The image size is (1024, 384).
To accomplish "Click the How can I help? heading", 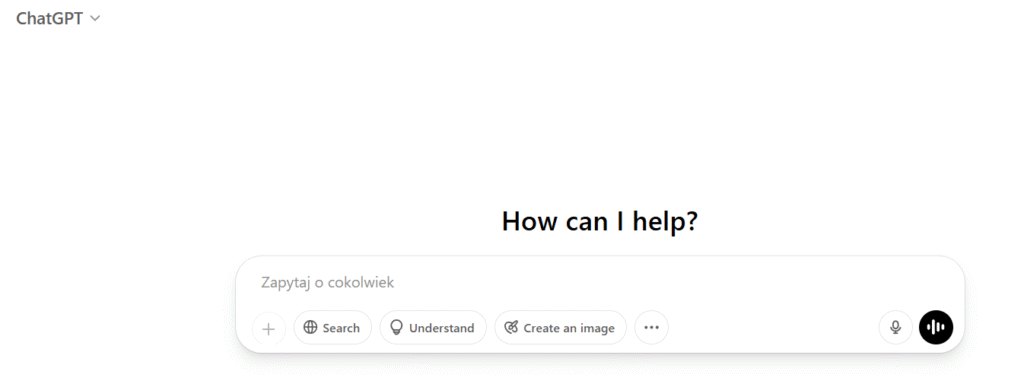I will [600, 221].
